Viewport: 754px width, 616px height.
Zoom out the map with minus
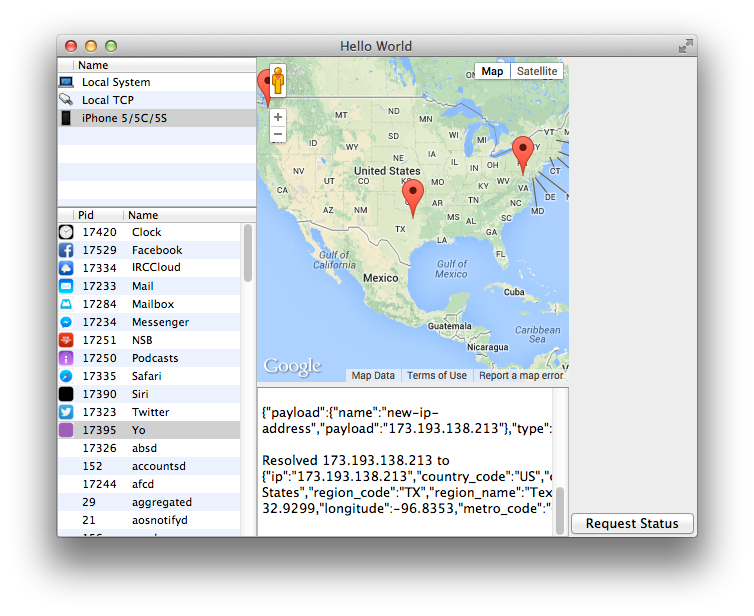[x=278, y=134]
